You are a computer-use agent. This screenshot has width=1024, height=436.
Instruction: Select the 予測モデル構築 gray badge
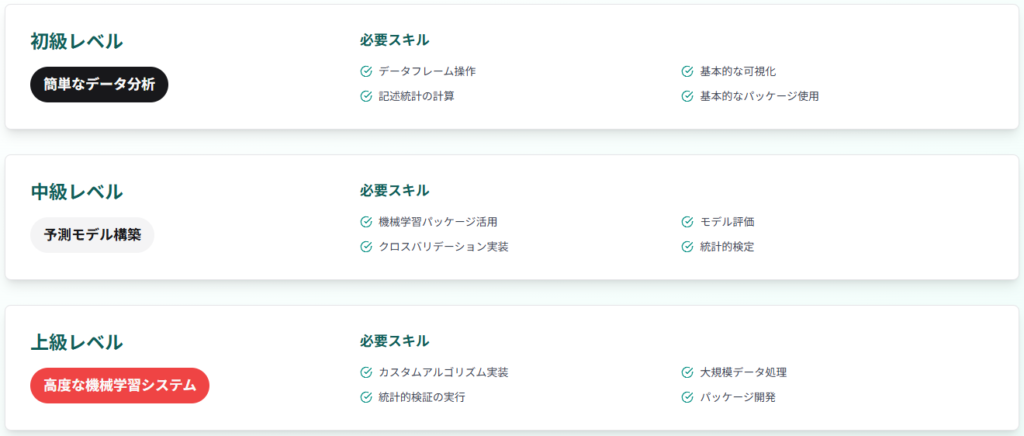(92, 235)
